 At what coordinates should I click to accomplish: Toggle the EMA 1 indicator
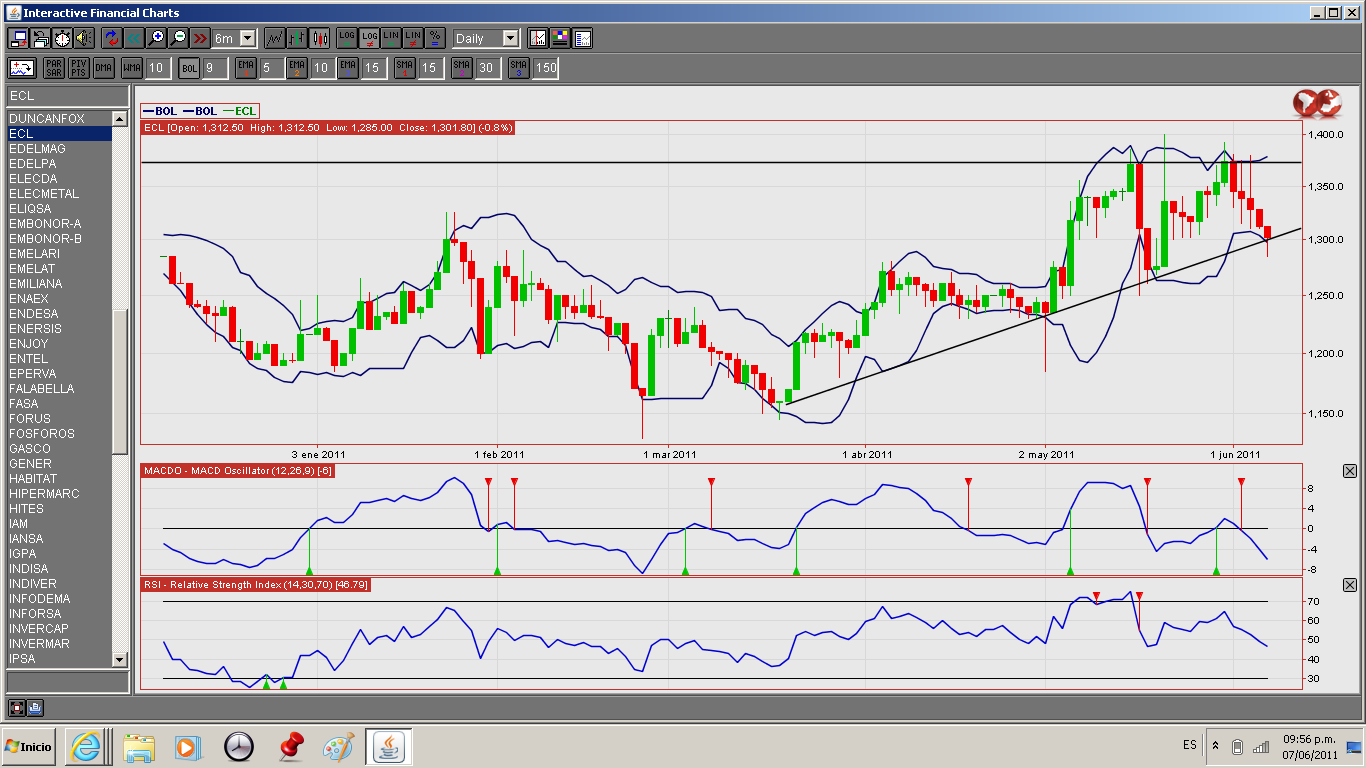point(246,67)
